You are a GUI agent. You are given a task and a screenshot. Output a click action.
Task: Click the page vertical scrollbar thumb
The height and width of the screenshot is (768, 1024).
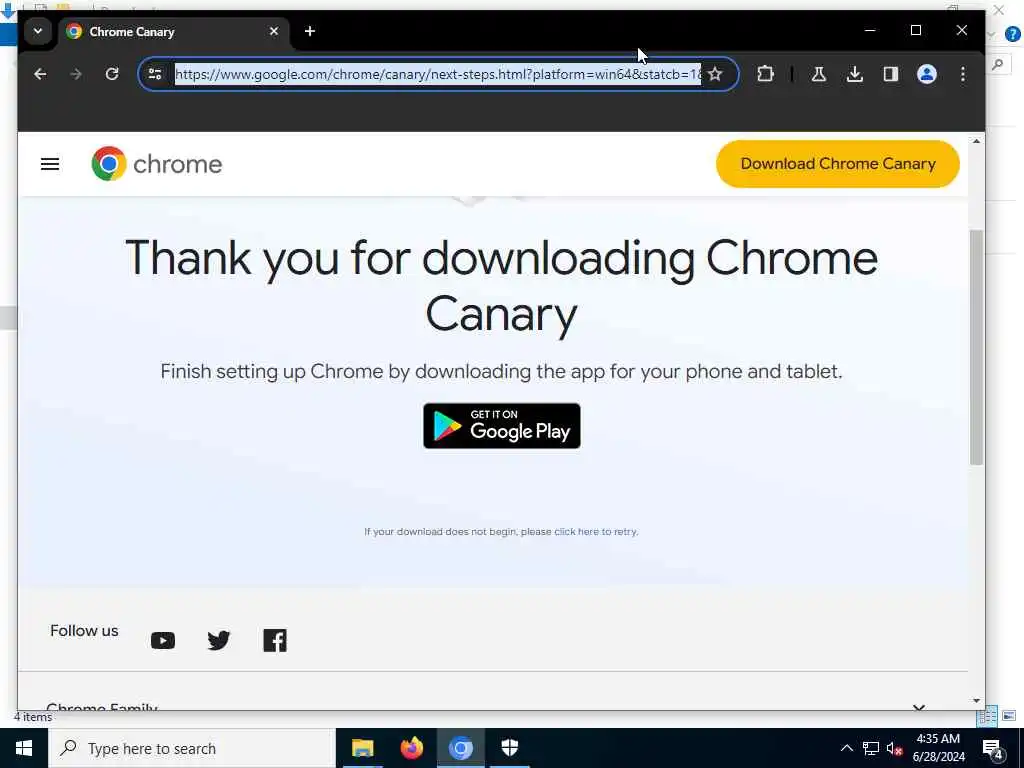coord(976,347)
